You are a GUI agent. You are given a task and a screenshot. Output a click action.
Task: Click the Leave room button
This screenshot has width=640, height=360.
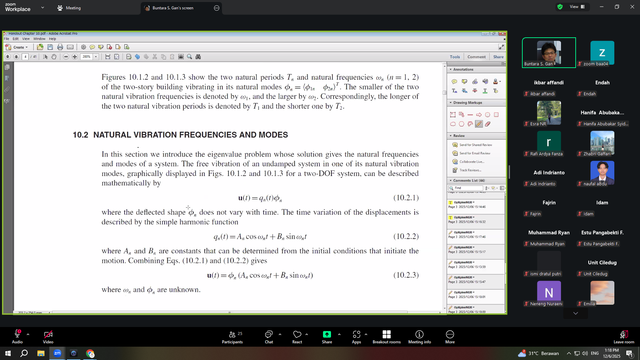[x=624, y=337]
